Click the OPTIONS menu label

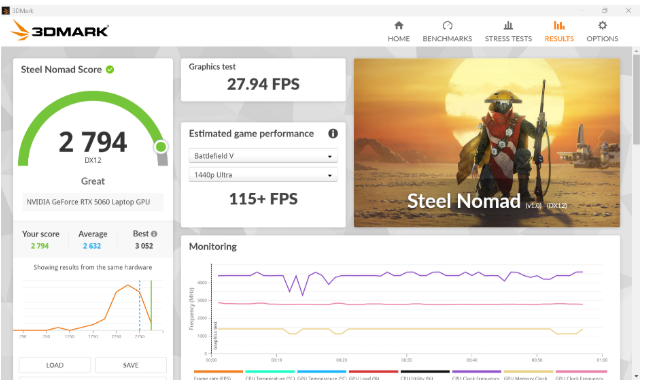602,39
